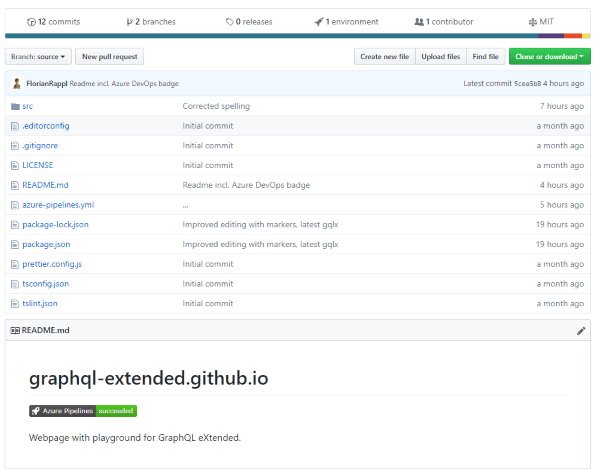Click the prettier.config.js file icon
Image resolution: width=600 pixels, height=475 pixels.
pos(15,264)
